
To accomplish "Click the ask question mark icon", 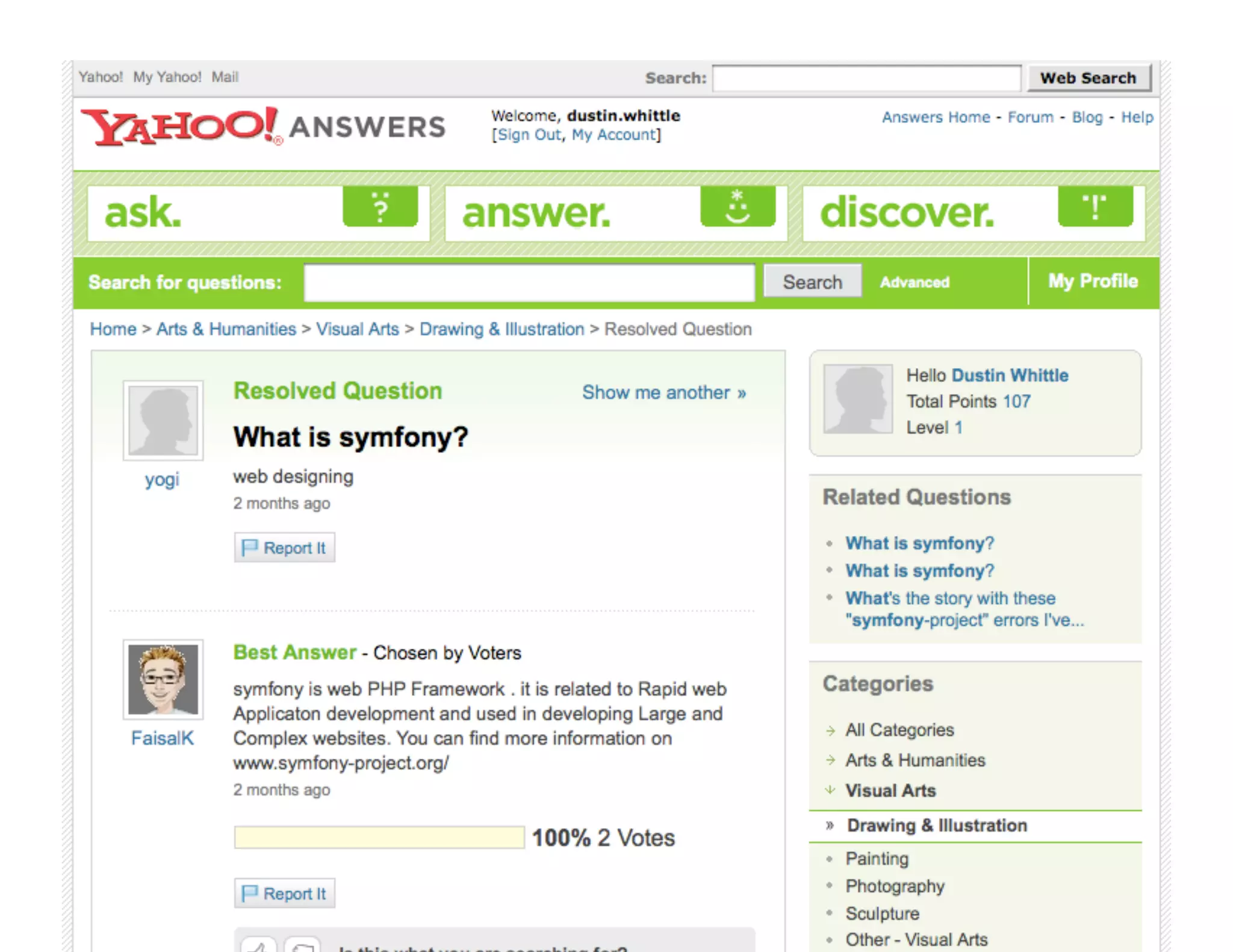I will pyautogui.click(x=380, y=206).
